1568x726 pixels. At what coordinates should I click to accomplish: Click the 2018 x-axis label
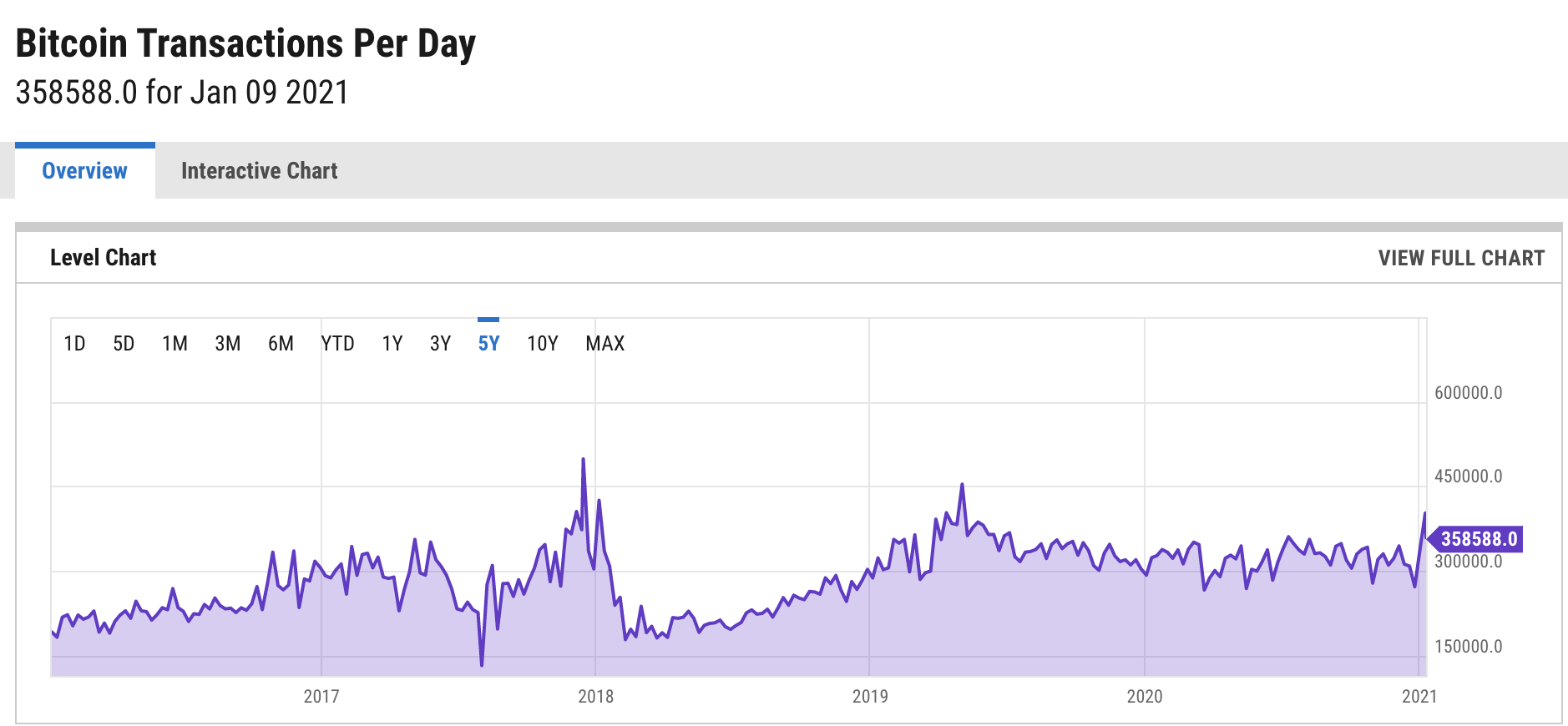(595, 696)
